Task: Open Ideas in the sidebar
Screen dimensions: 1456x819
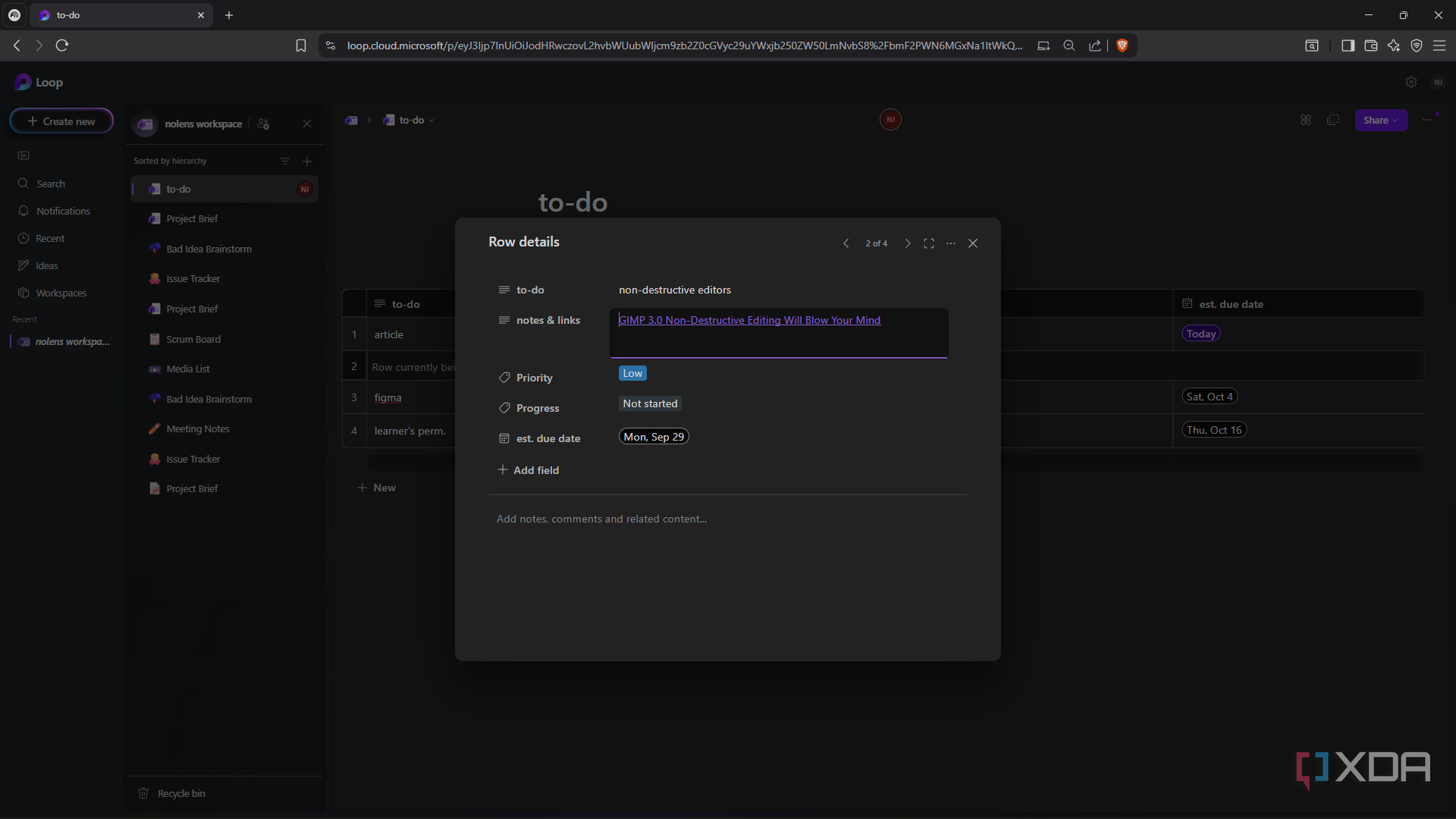Action: click(x=39, y=265)
